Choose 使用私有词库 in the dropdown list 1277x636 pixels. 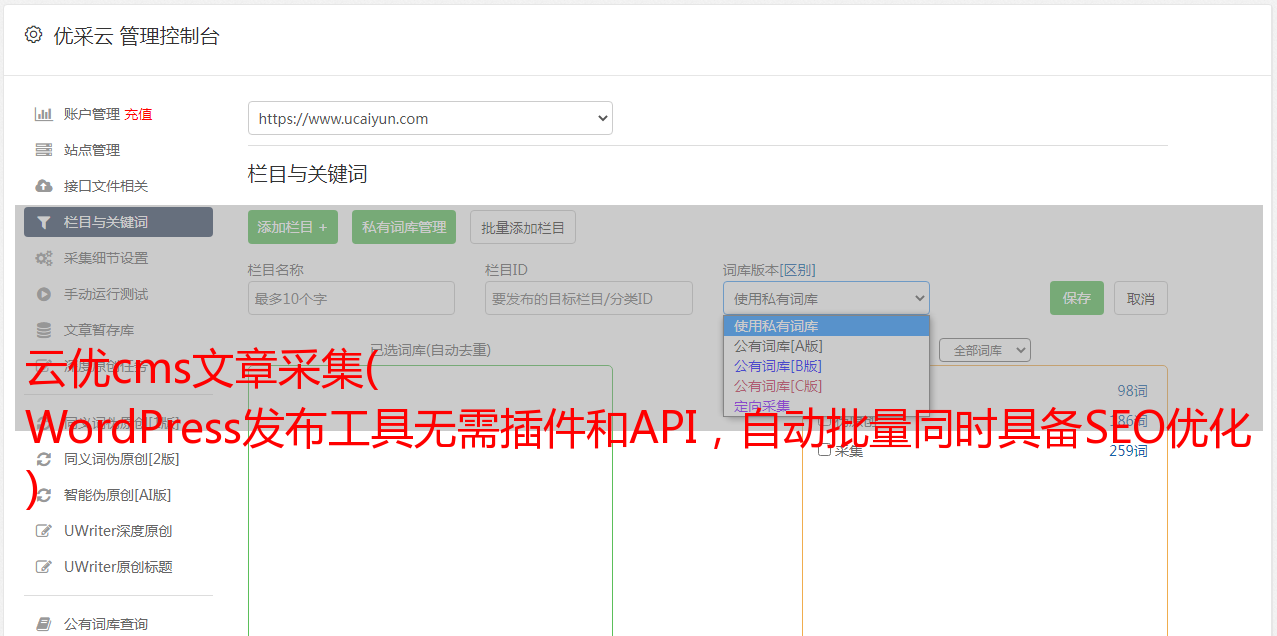826,326
